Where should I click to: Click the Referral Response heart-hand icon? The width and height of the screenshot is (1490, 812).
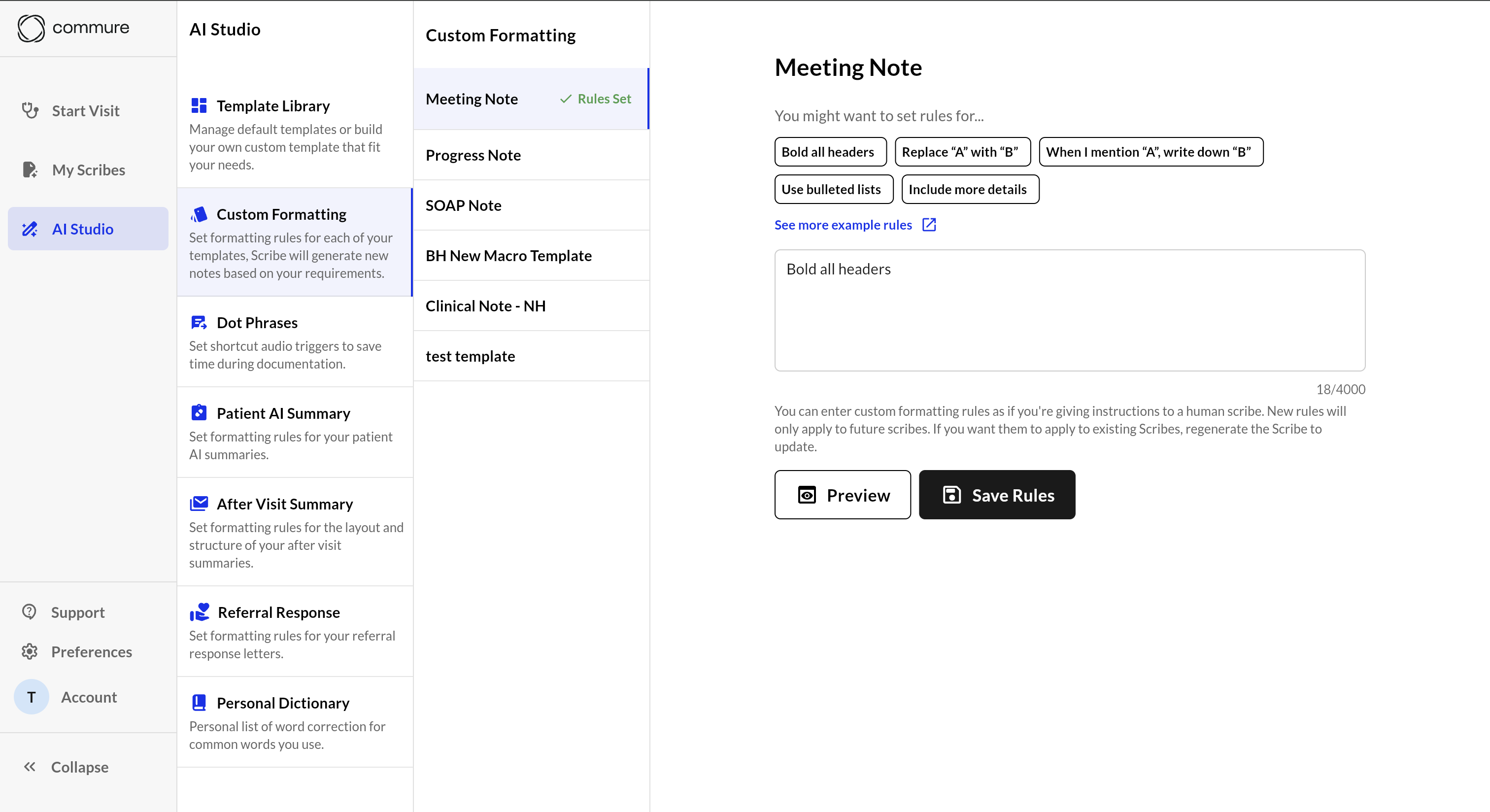200,612
